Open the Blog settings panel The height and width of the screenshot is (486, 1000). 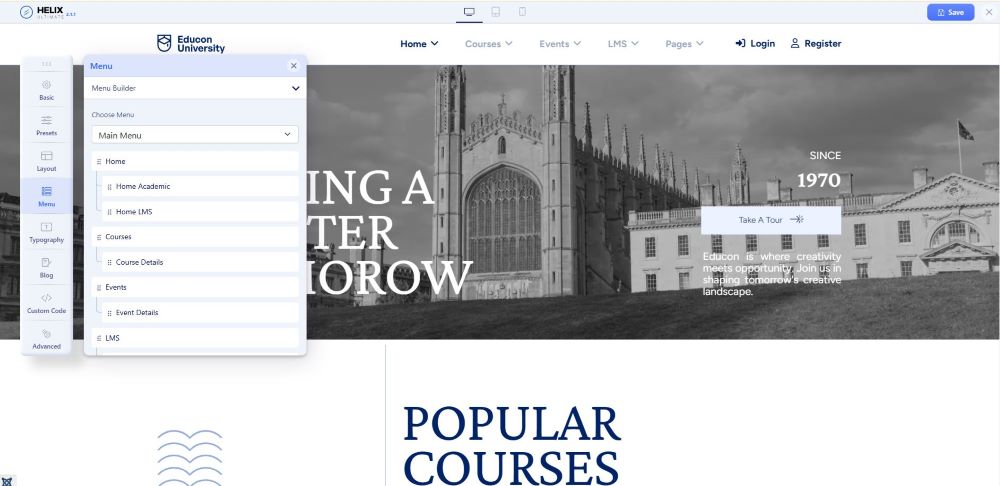tap(47, 268)
